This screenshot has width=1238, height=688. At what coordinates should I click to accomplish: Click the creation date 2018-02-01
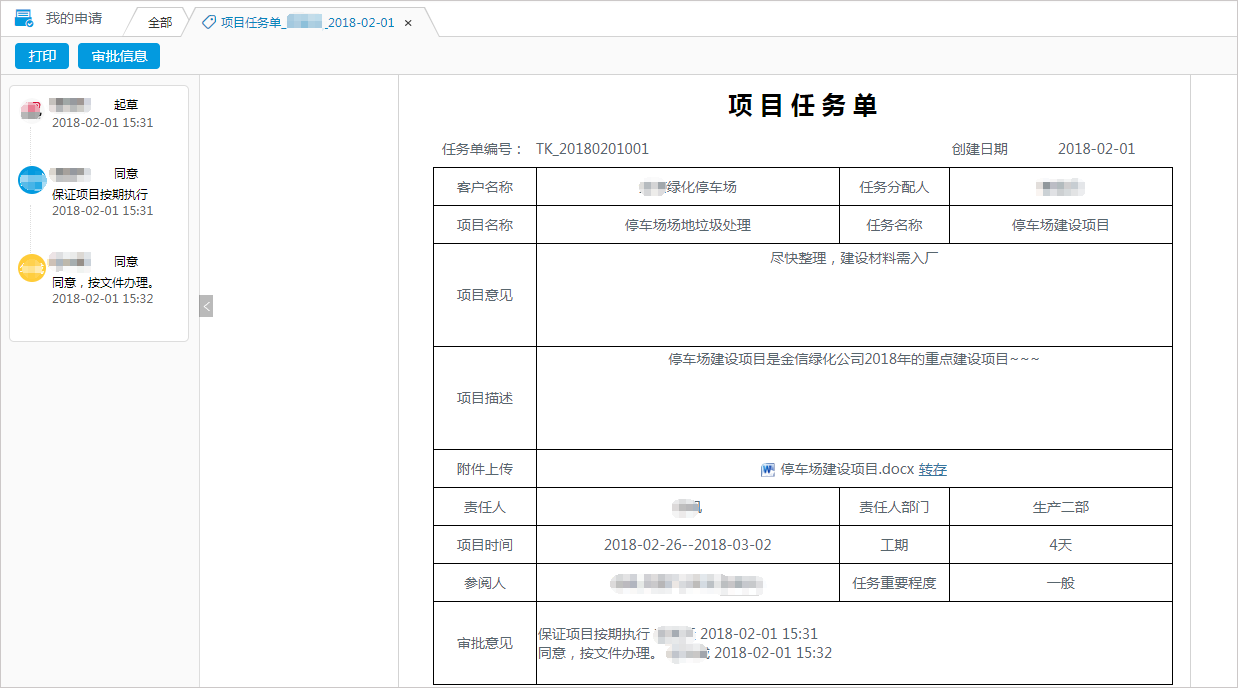(x=1097, y=148)
